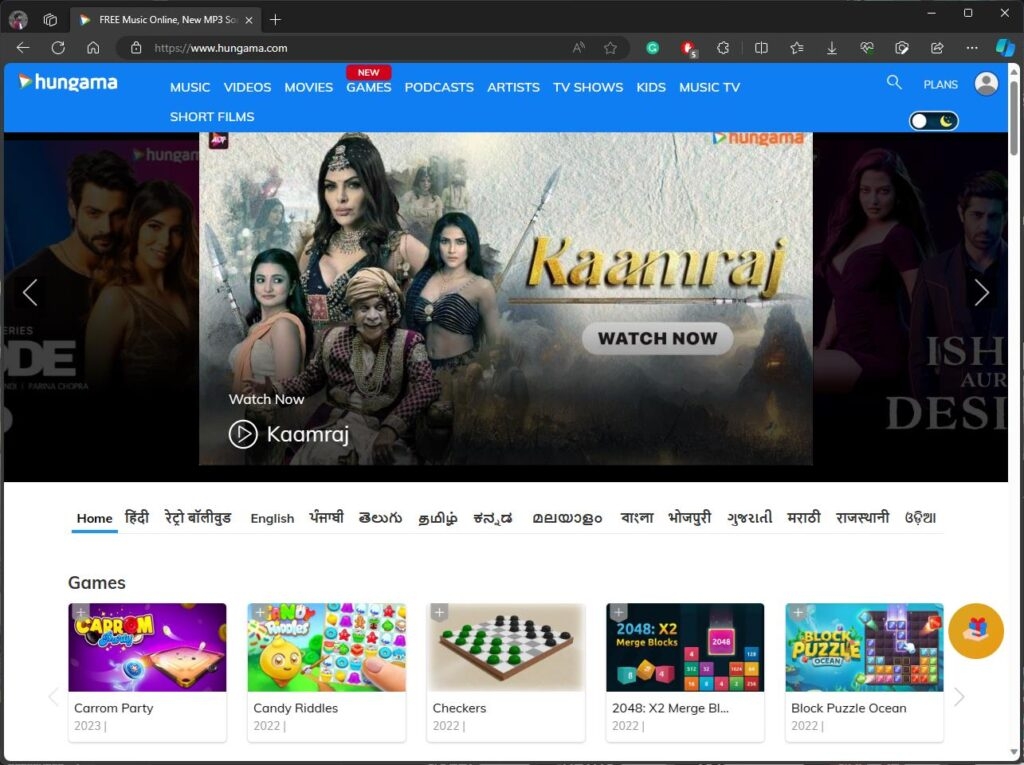Open tab actions menu icon

click(50, 20)
